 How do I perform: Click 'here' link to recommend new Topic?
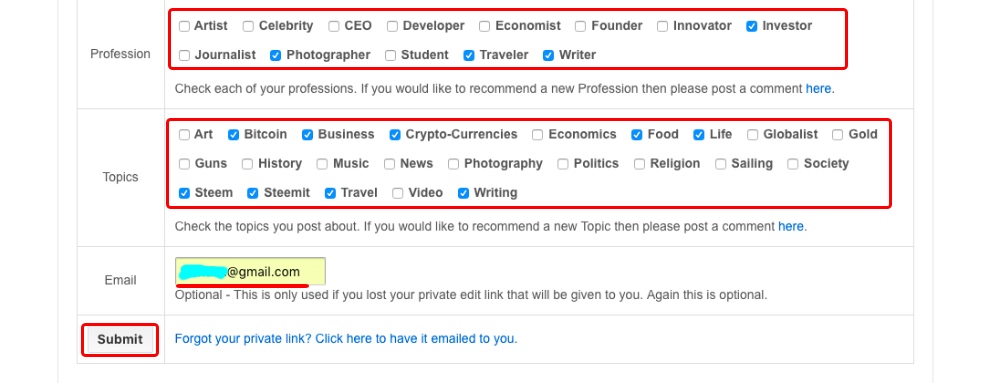(791, 226)
